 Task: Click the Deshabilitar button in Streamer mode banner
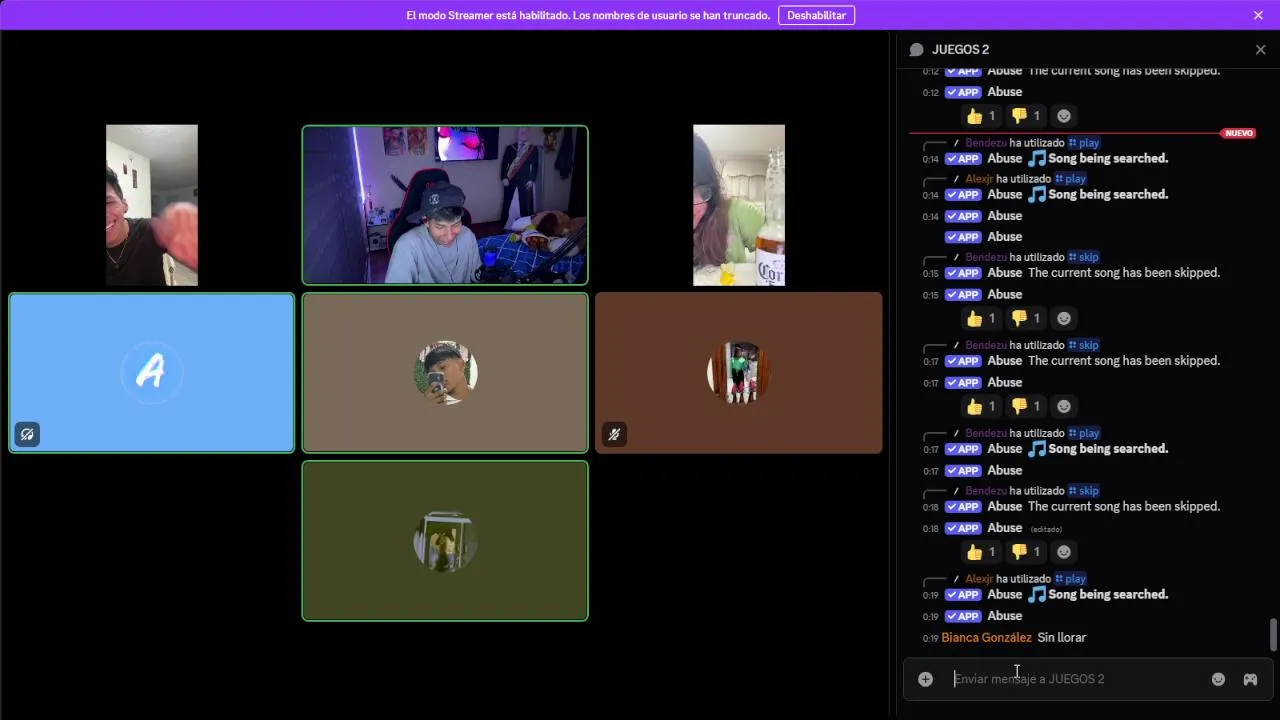tap(816, 15)
